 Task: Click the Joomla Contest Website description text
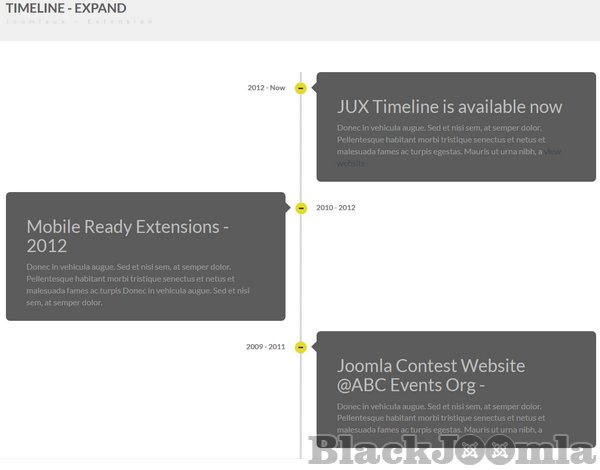(440, 418)
